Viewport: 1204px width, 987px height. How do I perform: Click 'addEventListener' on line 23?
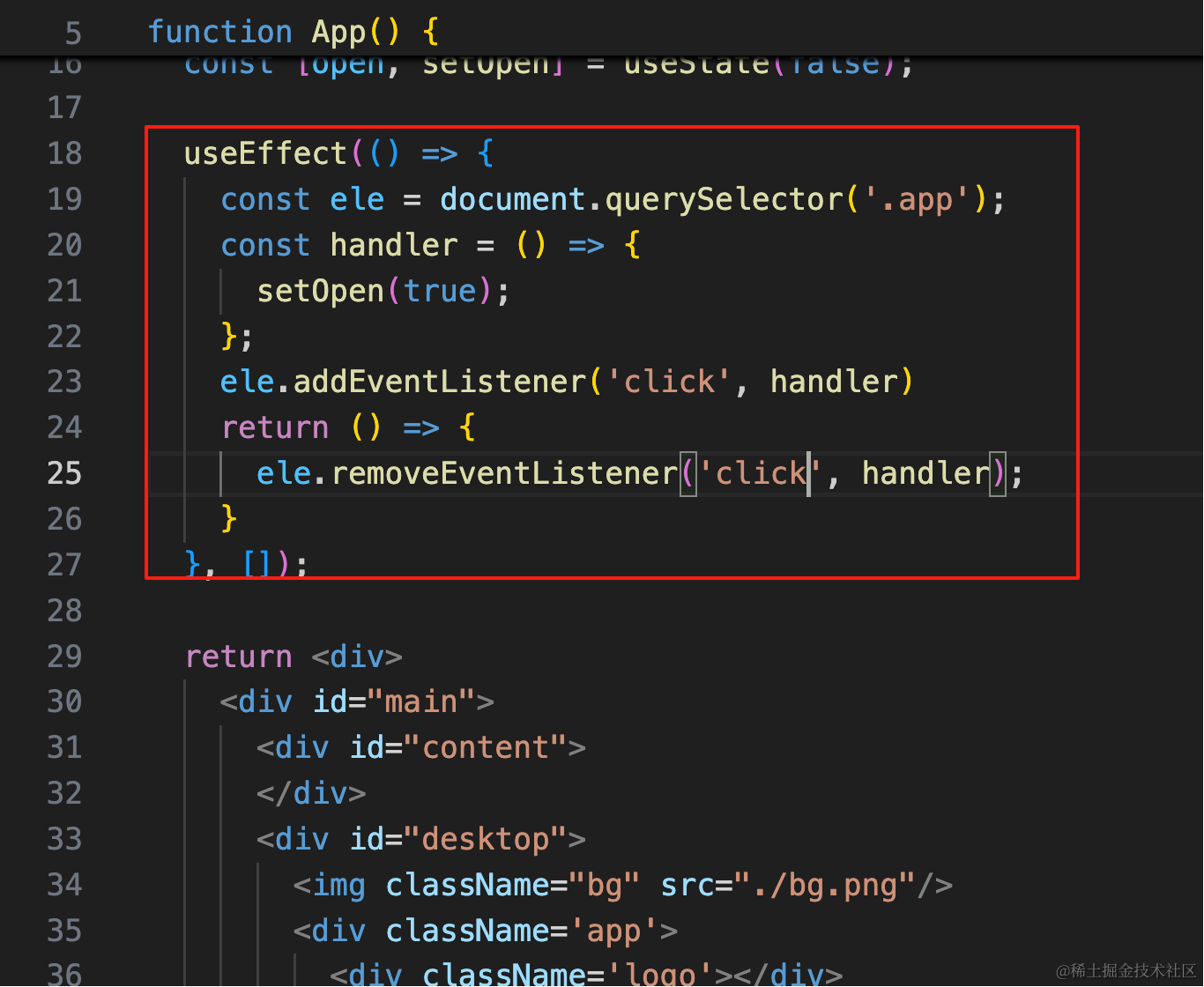click(x=440, y=382)
